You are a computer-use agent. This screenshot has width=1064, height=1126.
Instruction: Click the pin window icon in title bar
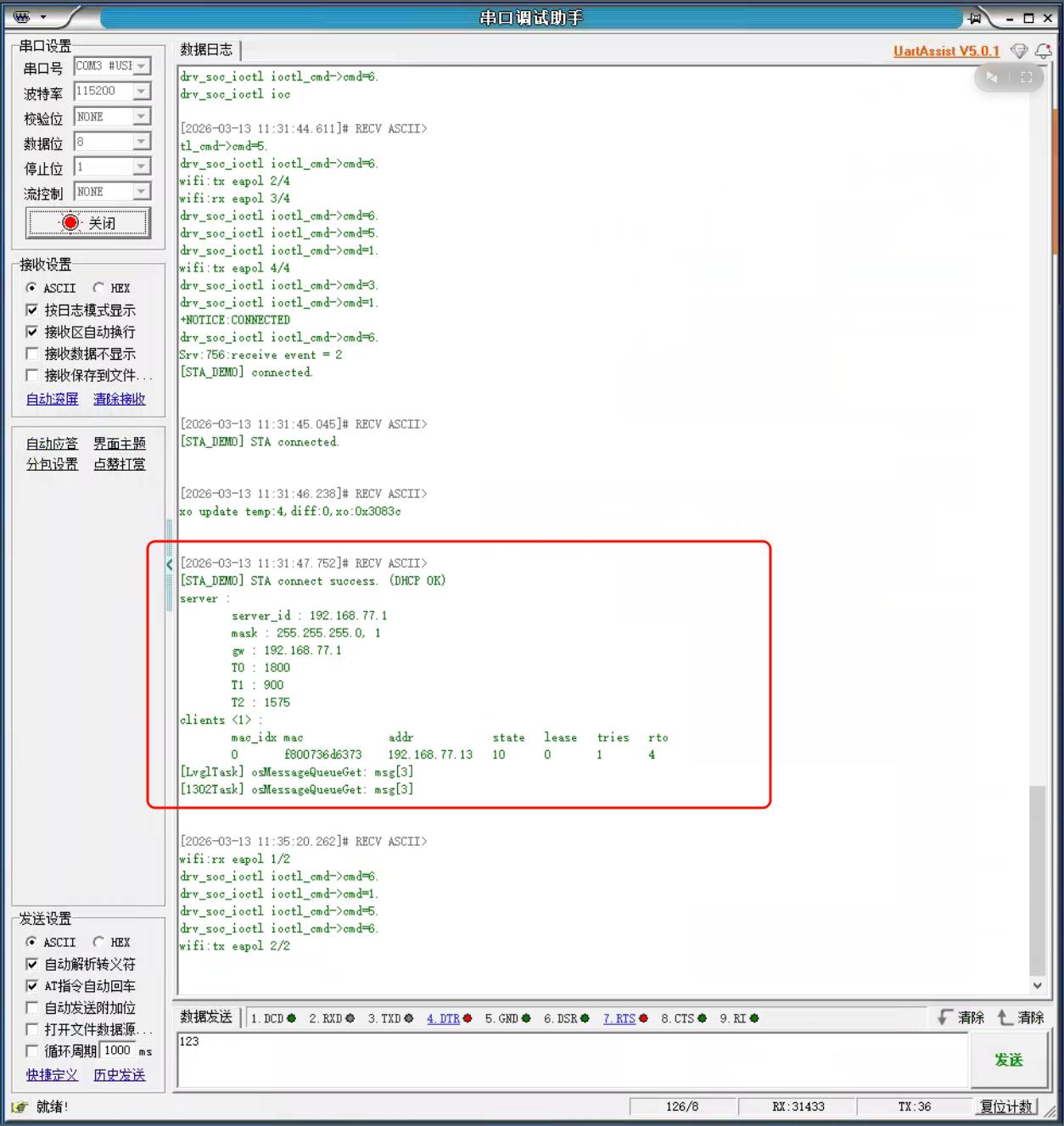coord(975,18)
